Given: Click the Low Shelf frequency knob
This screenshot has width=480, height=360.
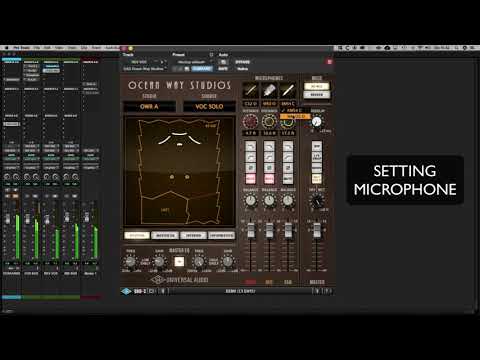Looking at the screenshot, I should [x=130, y=262].
